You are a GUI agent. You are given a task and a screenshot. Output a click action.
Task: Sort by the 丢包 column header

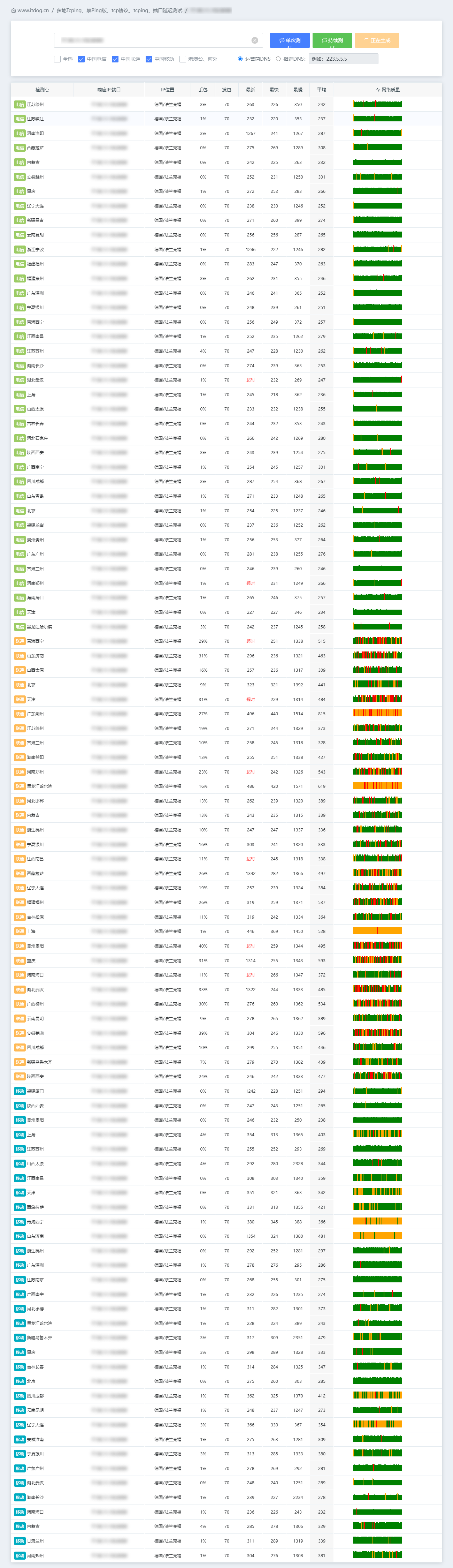pyautogui.click(x=203, y=90)
